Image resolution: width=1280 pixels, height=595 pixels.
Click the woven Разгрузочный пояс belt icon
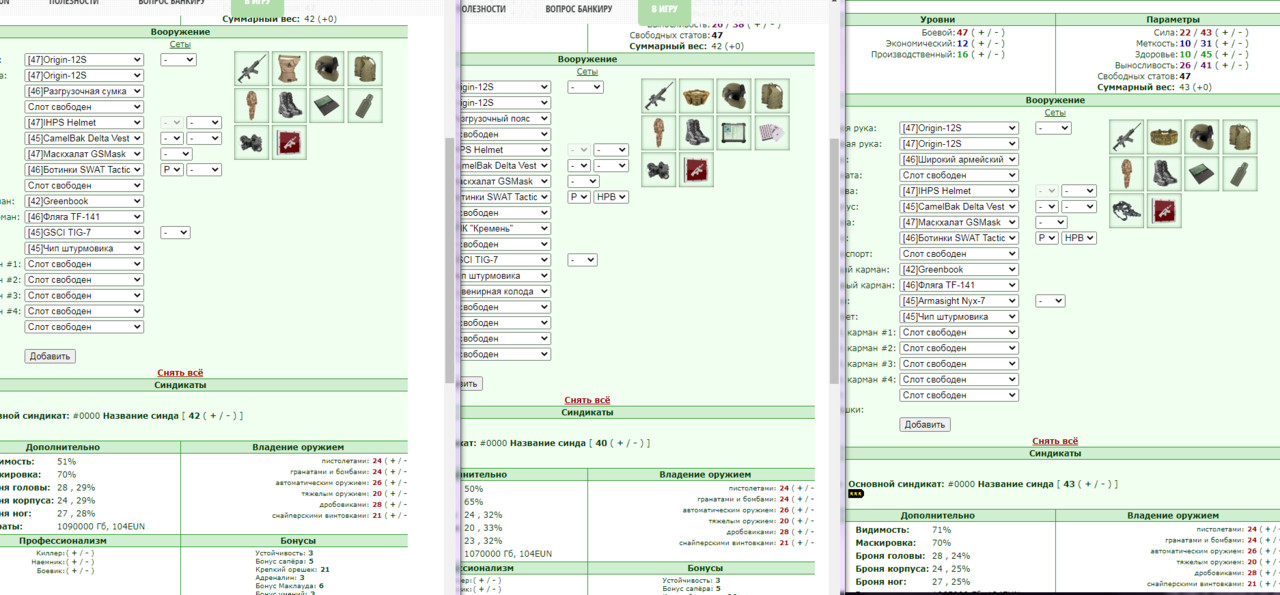pyautogui.click(x=696, y=96)
